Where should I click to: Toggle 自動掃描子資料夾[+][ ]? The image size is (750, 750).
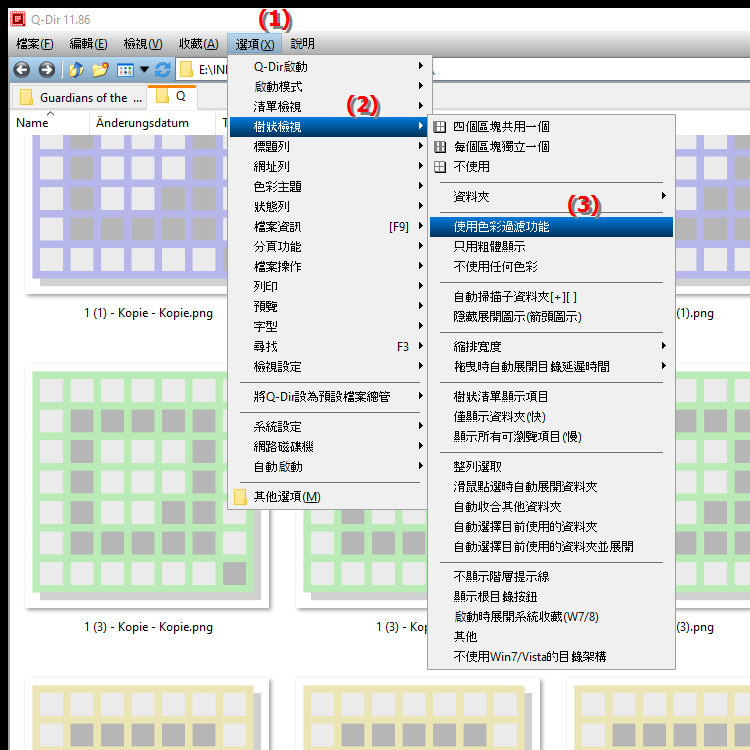coord(551,297)
